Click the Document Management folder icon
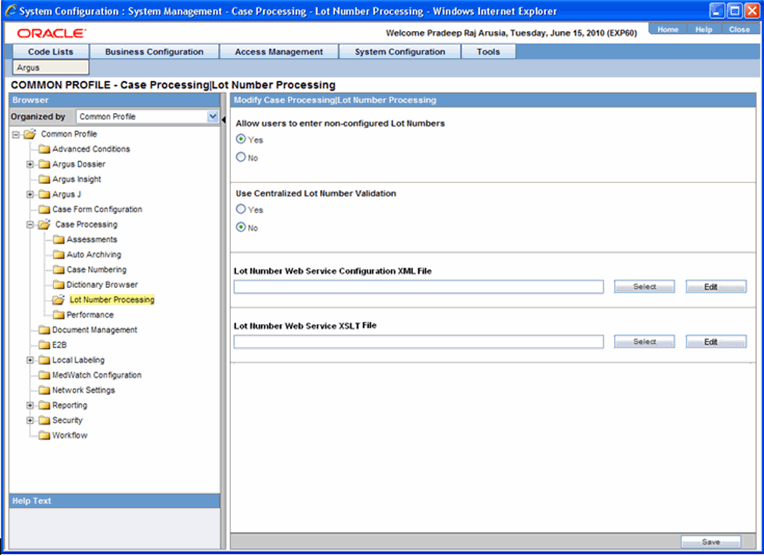The image size is (764, 556). tap(44, 330)
